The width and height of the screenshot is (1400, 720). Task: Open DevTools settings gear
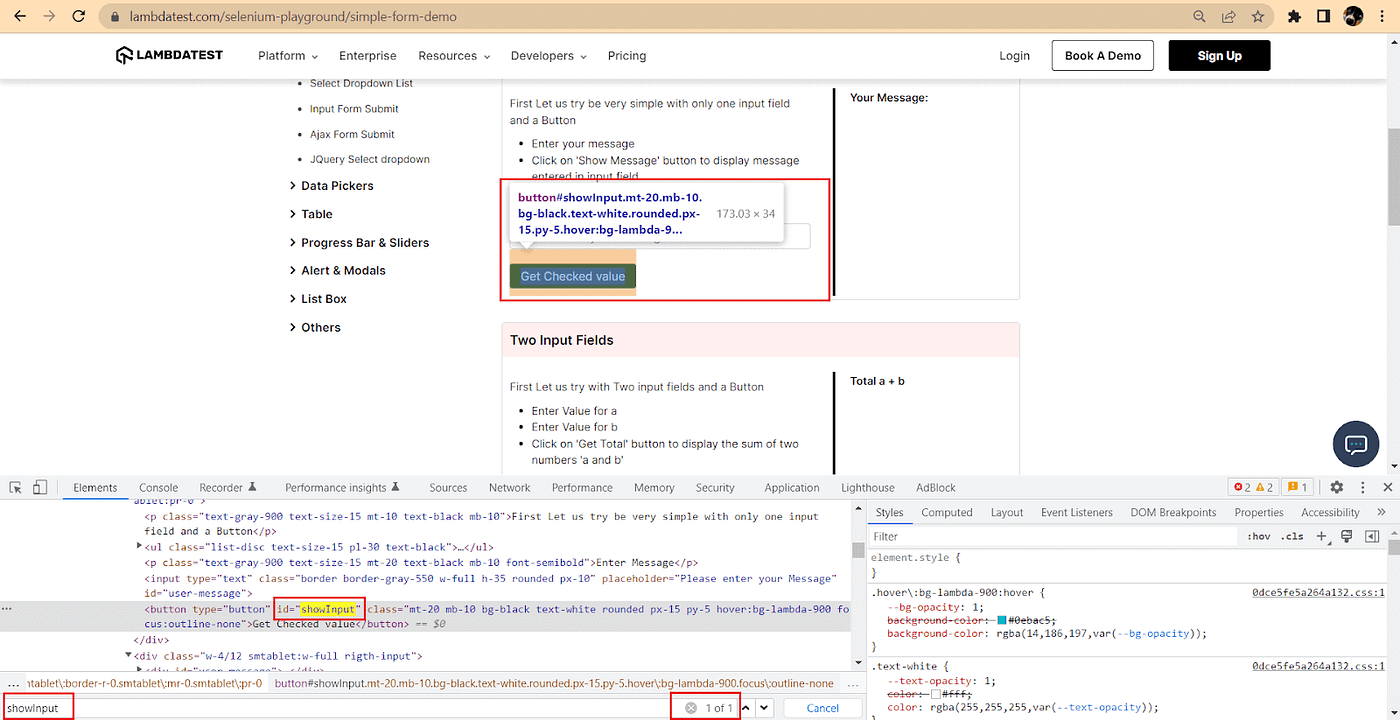pos(1337,487)
